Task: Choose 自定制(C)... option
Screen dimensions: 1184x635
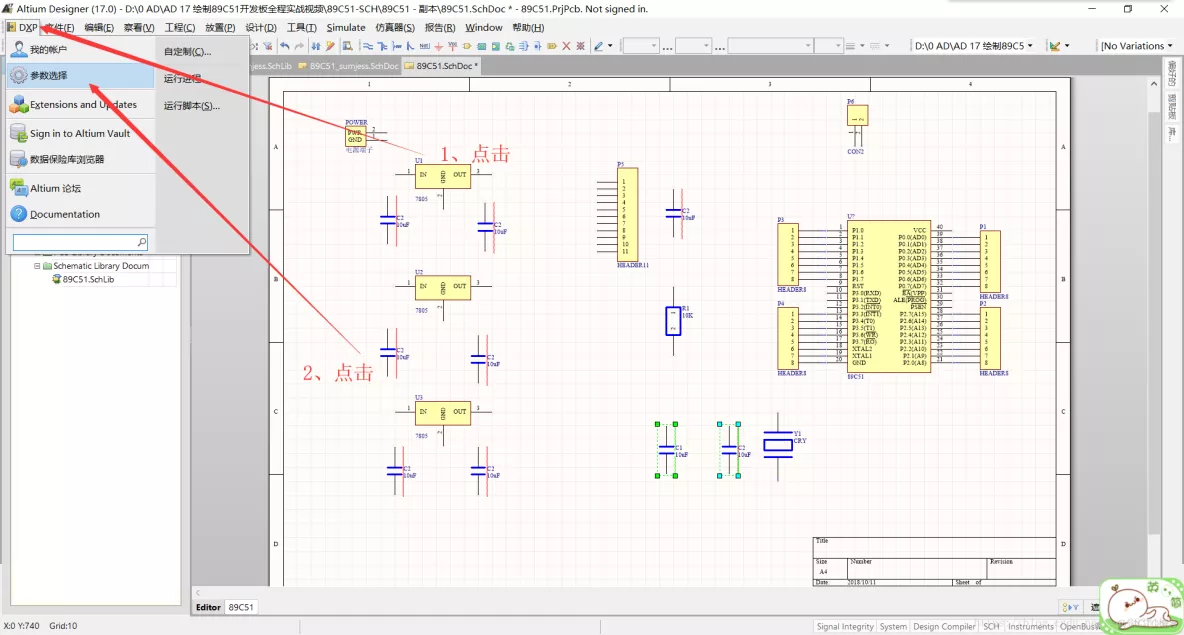Action: [x=187, y=51]
